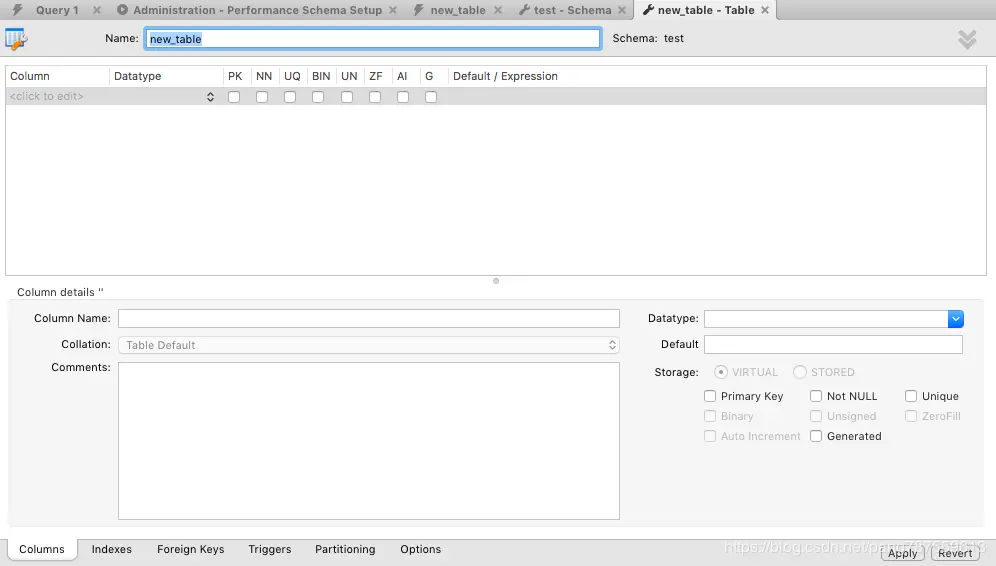Screen dimensions: 996x566
Task: Click the Default / Expression header
Action: pyautogui.click(x=505, y=76)
